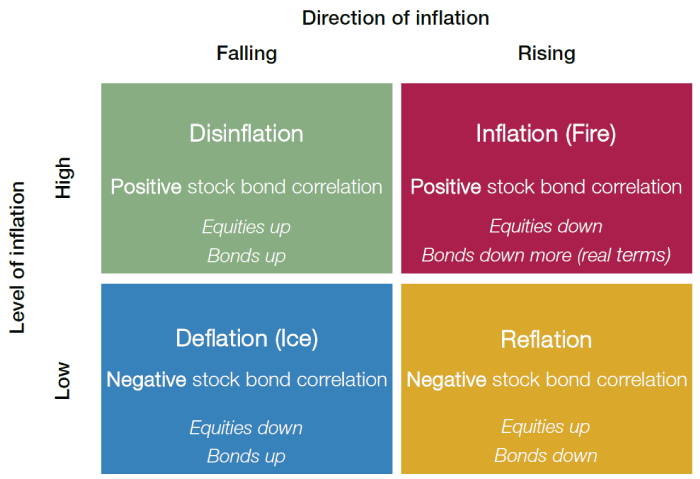
Task: Select the Deflation (Ice) title
Action: pyautogui.click(x=247, y=338)
